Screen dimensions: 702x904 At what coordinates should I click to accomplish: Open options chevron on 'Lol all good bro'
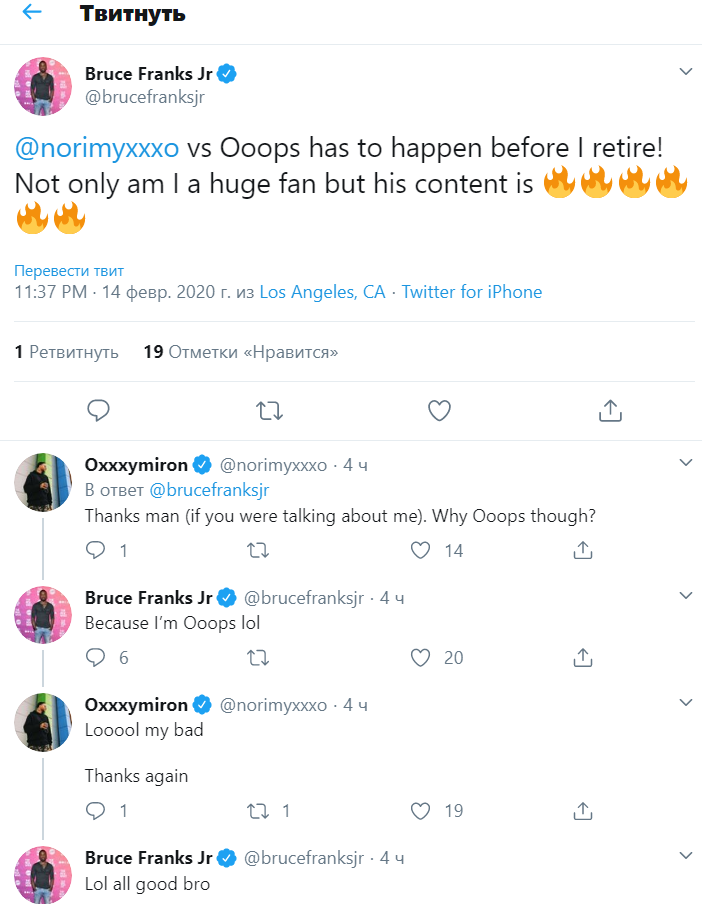pyautogui.click(x=685, y=856)
